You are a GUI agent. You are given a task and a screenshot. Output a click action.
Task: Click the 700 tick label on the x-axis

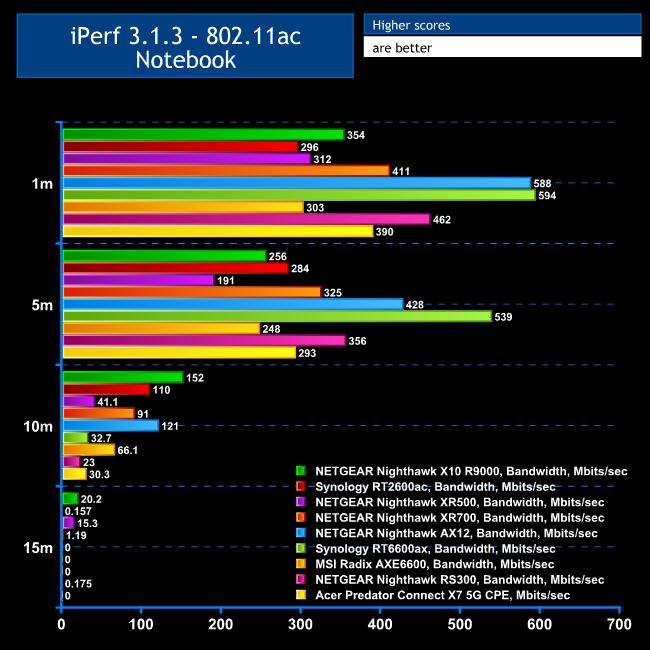point(619,624)
